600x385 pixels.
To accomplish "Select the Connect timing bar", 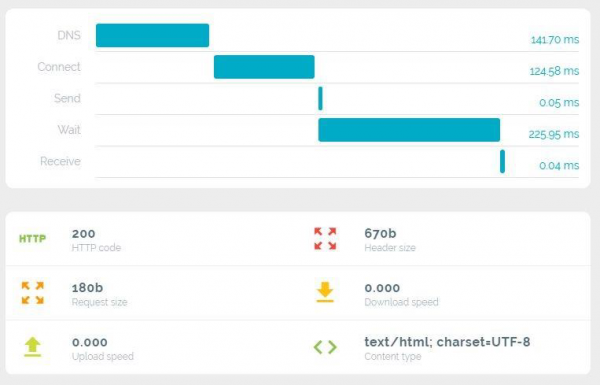I will pyautogui.click(x=264, y=67).
